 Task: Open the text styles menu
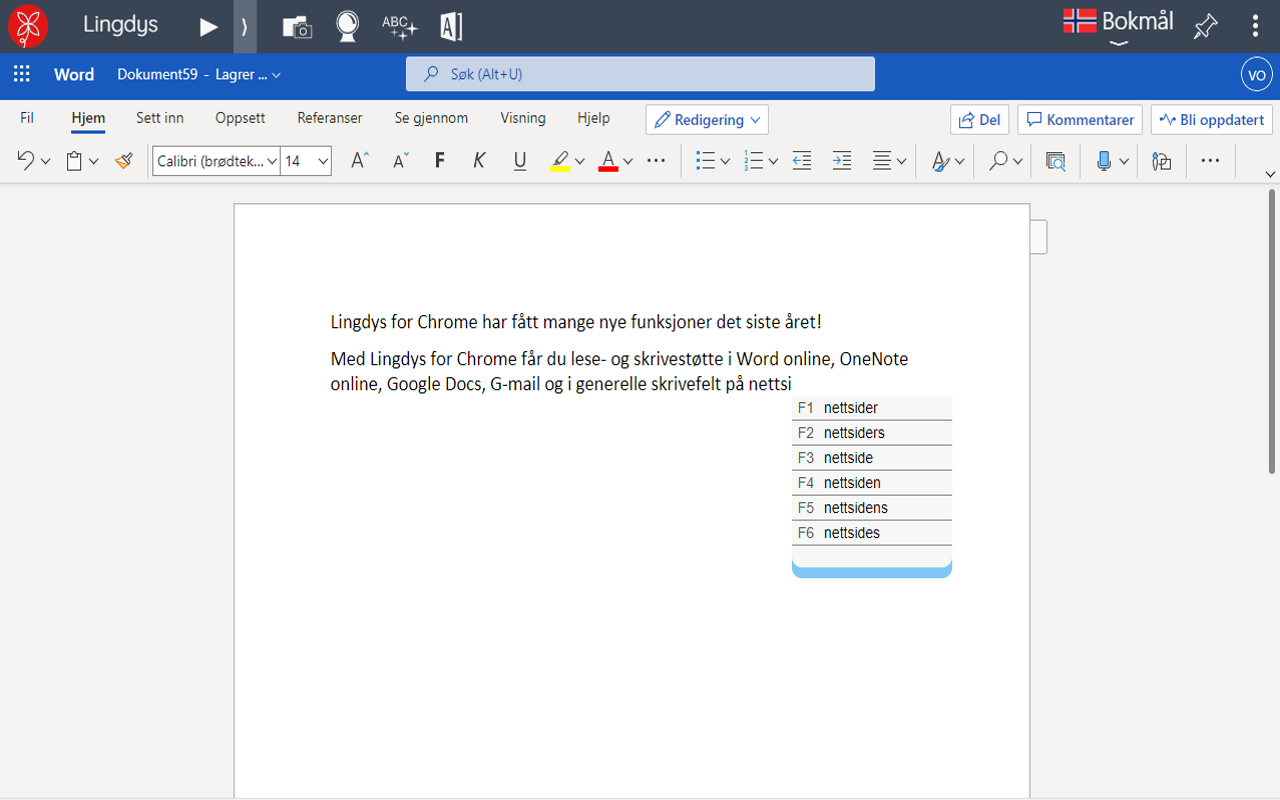948,160
